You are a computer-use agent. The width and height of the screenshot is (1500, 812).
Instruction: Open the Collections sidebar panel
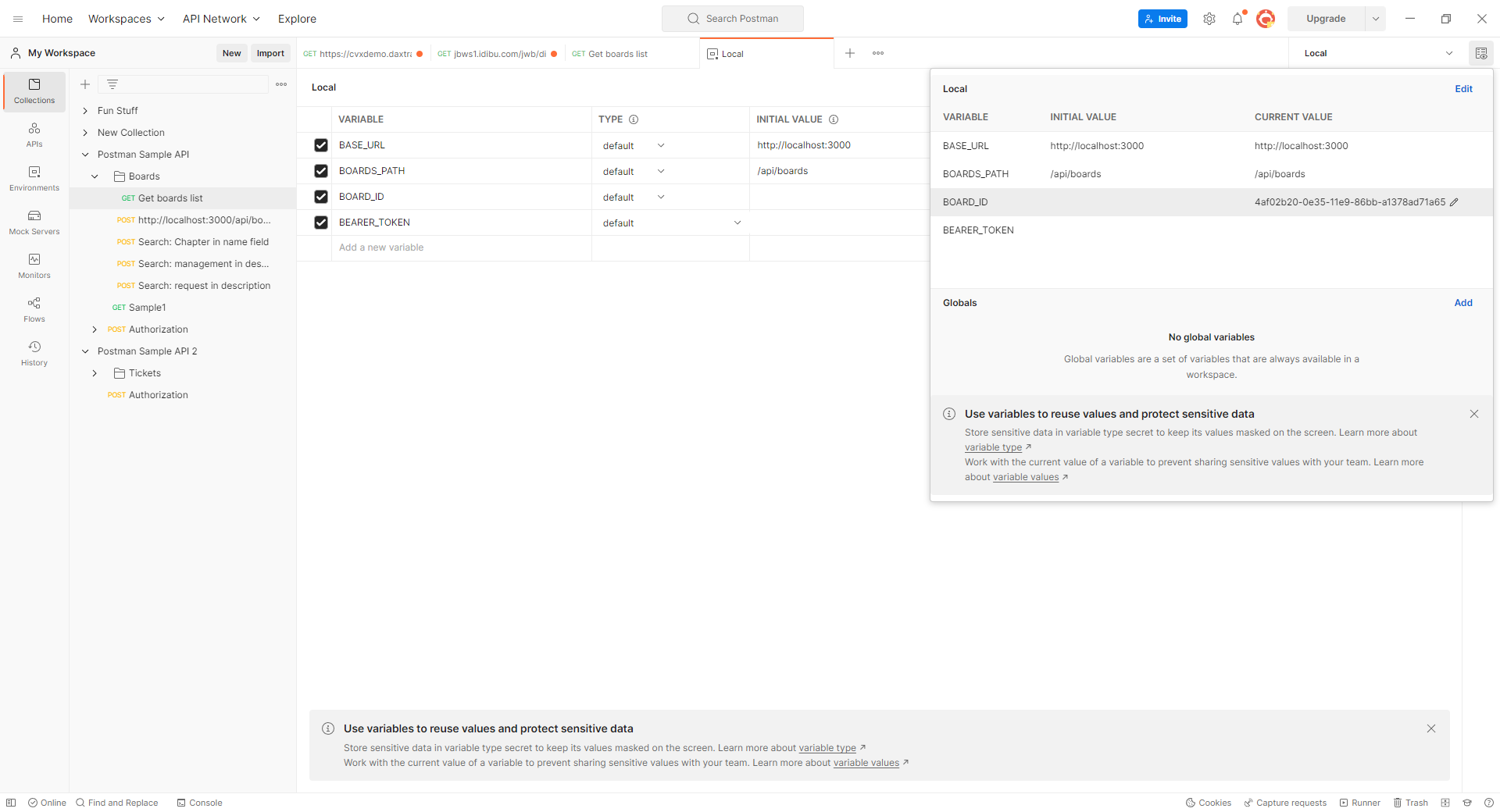tap(34, 91)
